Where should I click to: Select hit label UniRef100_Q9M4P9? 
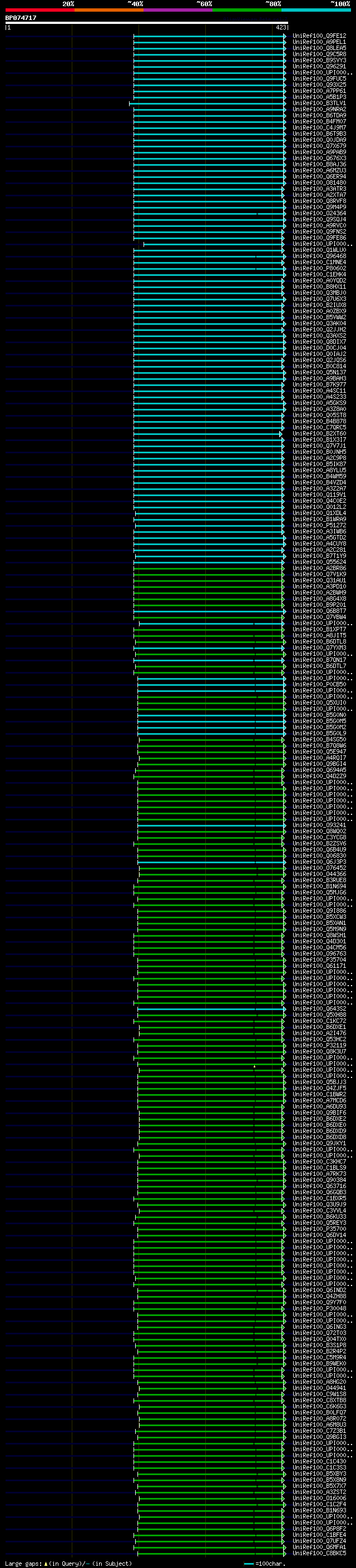tap(319, 207)
